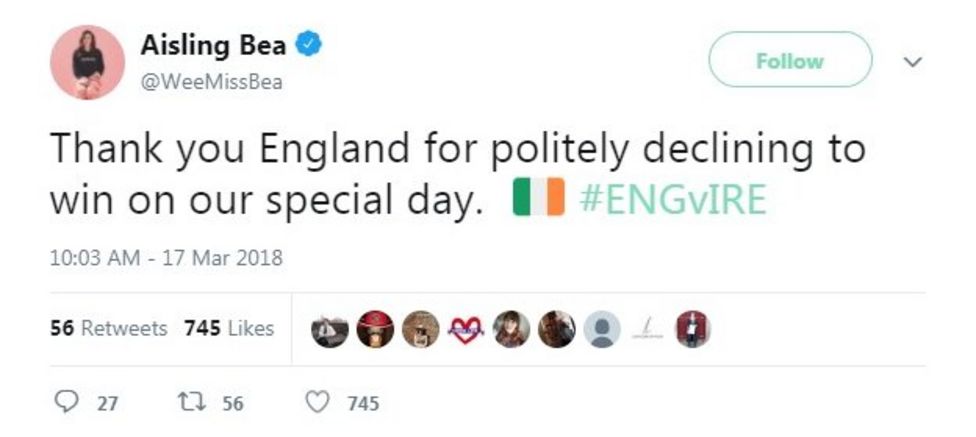Click the first liker avatar in the row
The image size is (976, 437).
pyautogui.click(x=329, y=329)
